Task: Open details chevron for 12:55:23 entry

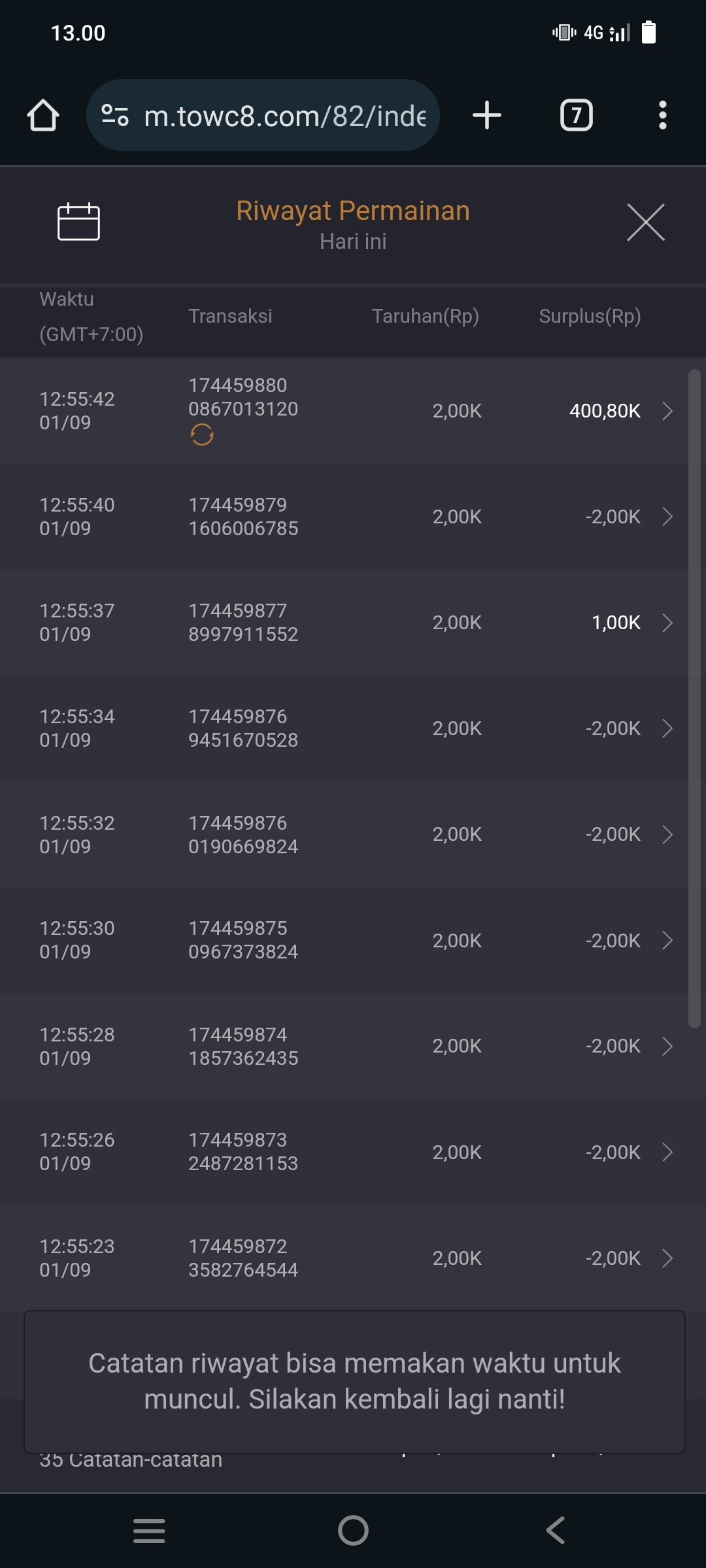Action: click(667, 1258)
